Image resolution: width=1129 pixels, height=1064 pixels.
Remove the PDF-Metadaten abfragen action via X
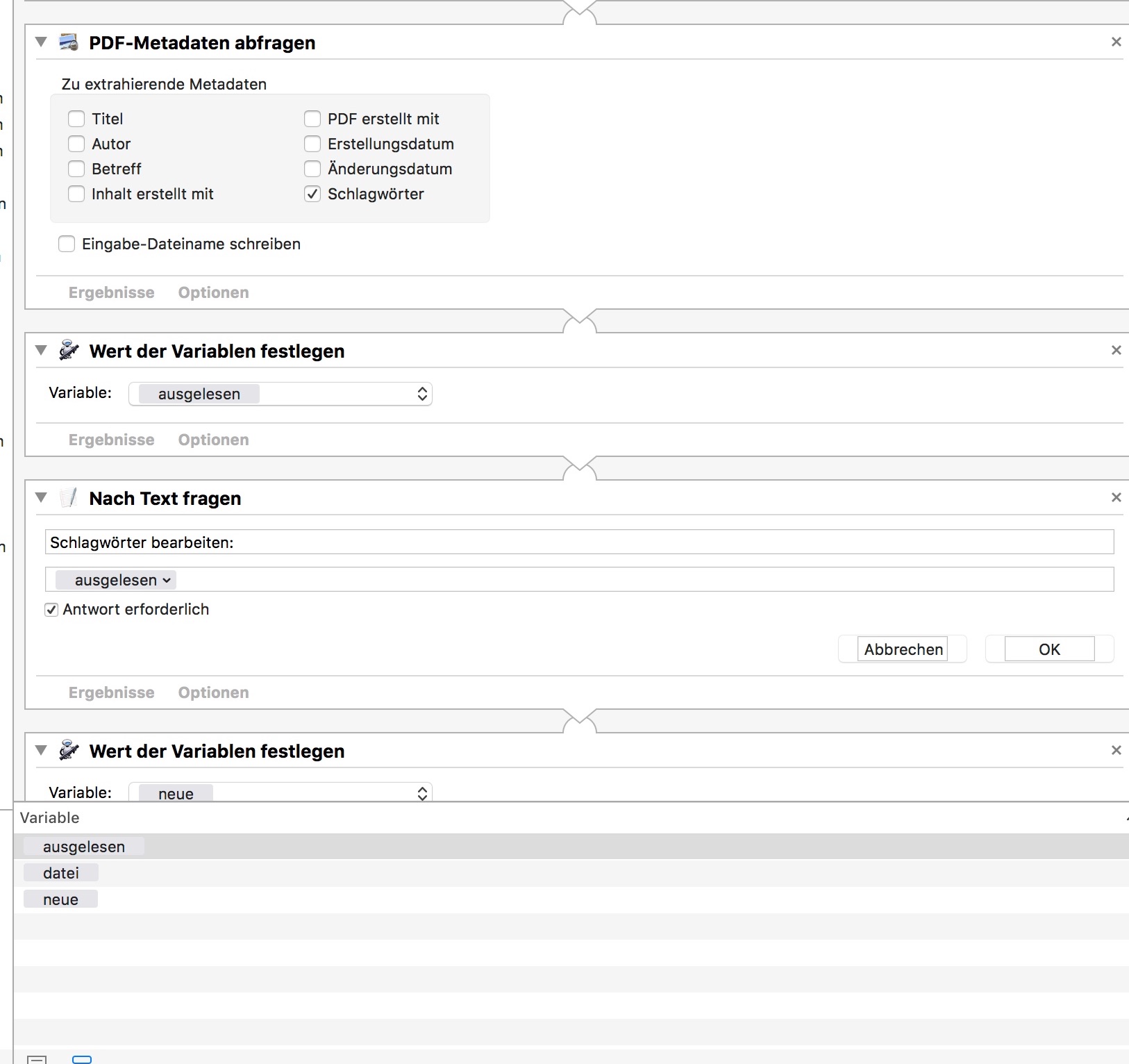tap(1116, 42)
